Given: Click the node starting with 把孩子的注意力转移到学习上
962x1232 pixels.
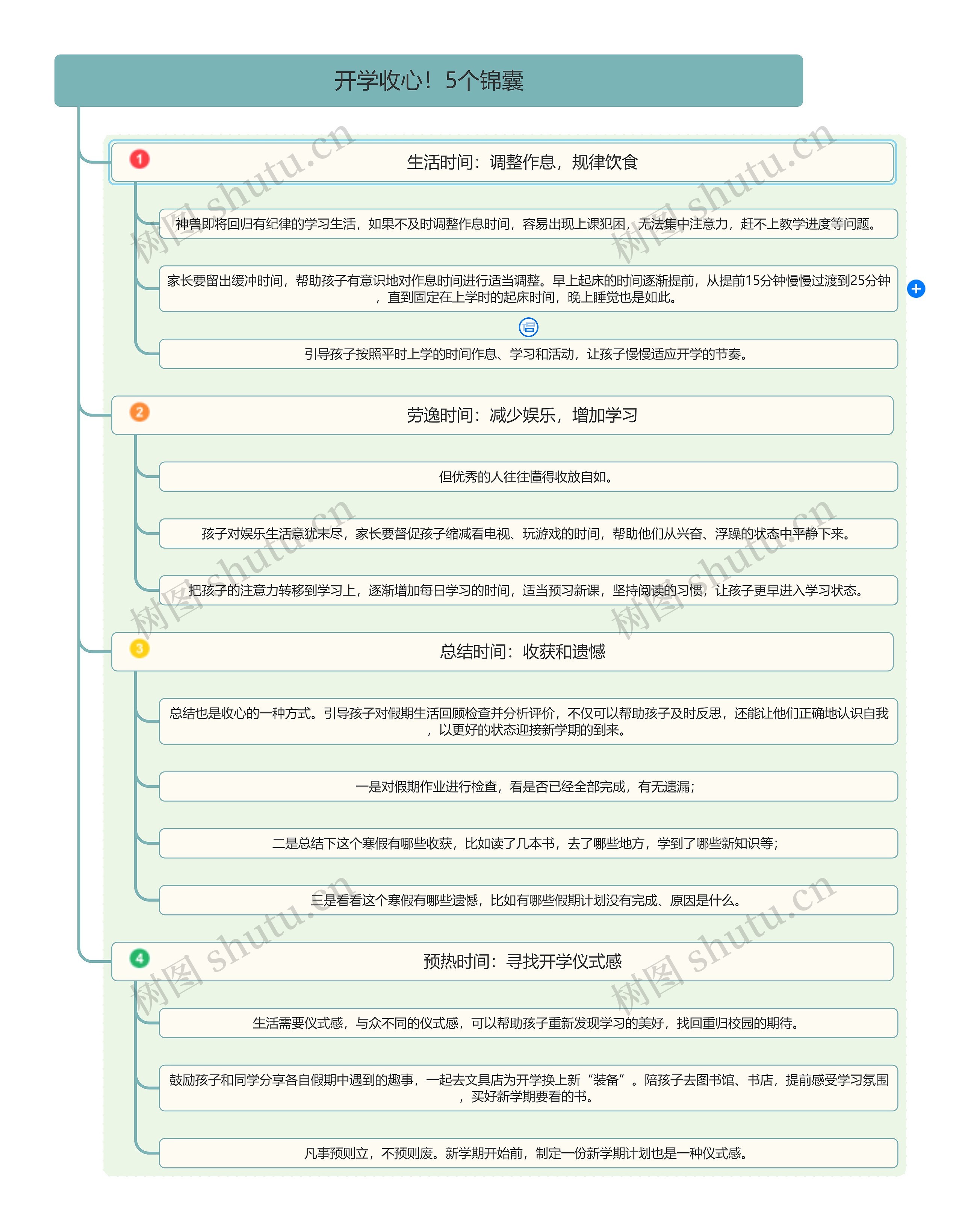Looking at the screenshot, I should click(x=528, y=590).
